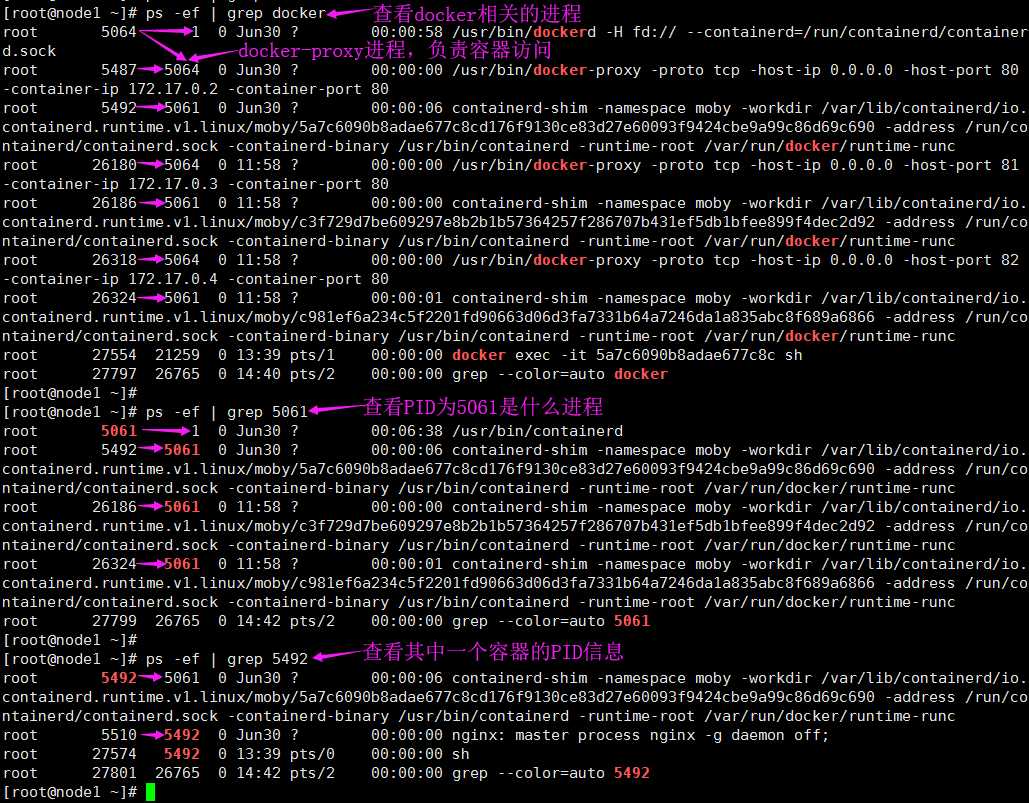
Task: Select container IP 172.17.0.3
Action: click(x=173, y=184)
